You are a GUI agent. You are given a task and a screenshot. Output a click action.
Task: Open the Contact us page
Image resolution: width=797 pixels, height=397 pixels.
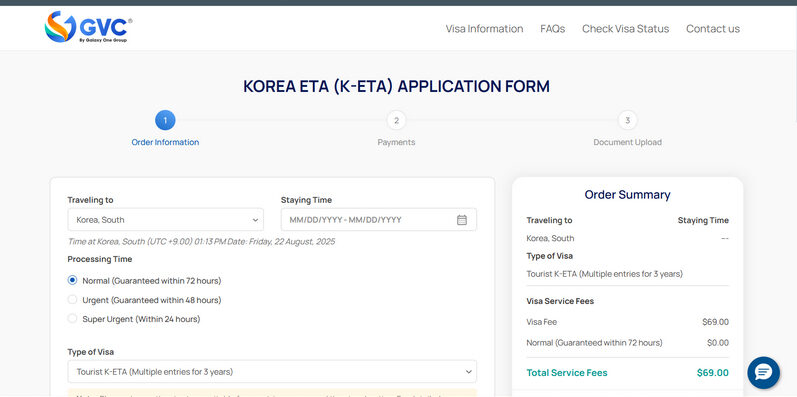713,29
